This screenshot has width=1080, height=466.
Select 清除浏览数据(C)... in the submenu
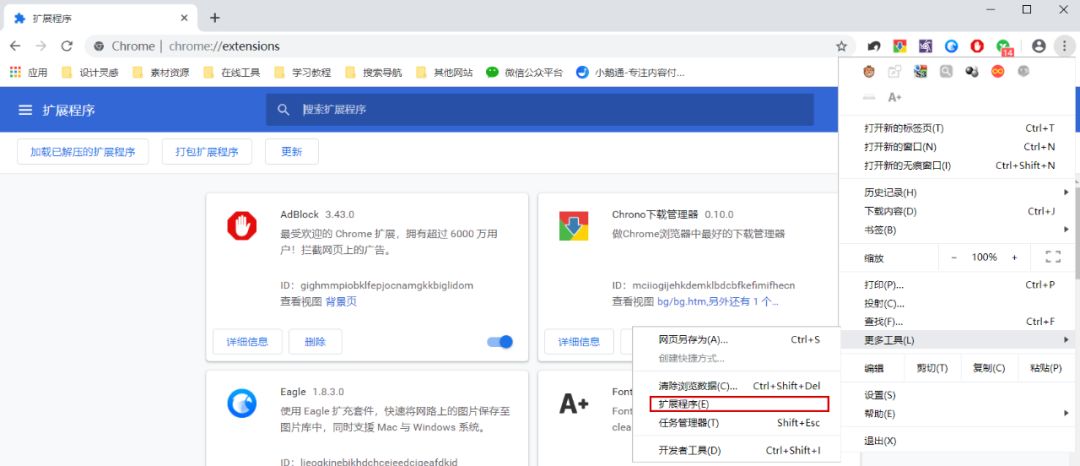pyautogui.click(x=736, y=386)
